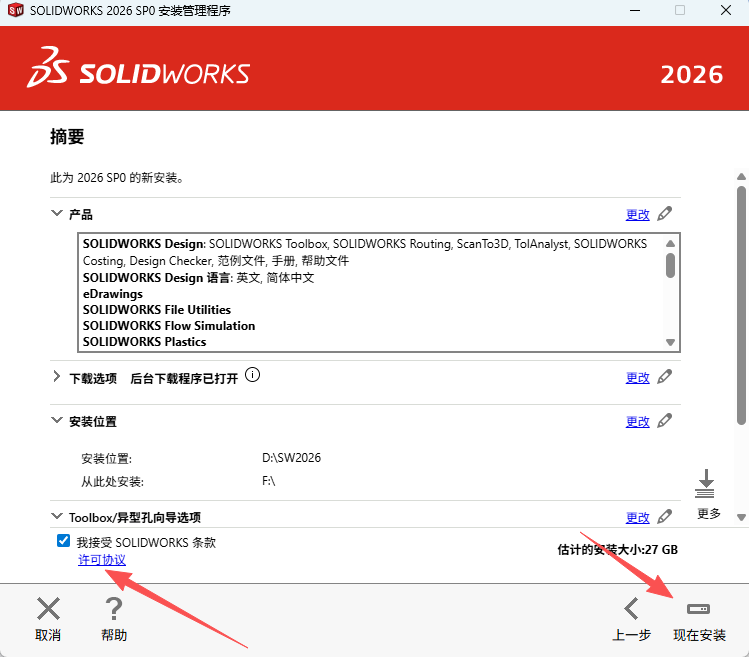Click the main summary scrollbar thumb
The image size is (749, 657).
[741, 305]
